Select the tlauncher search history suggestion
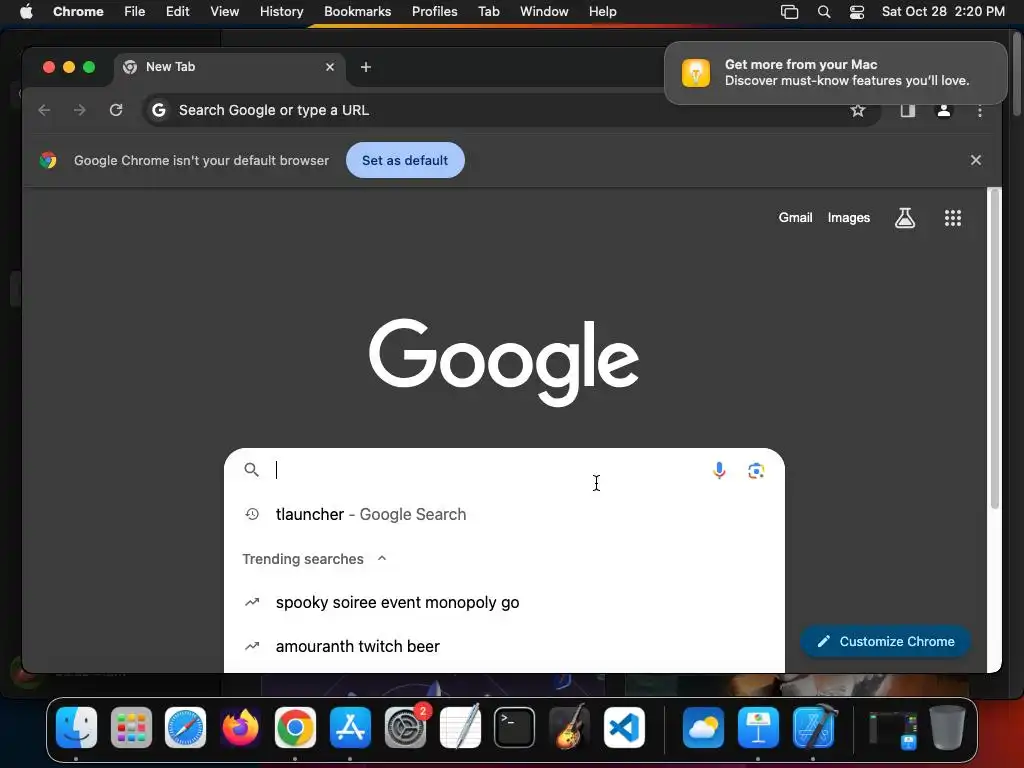This screenshot has width=1024, height=768. pyautogui.click(x=504, y=515)
